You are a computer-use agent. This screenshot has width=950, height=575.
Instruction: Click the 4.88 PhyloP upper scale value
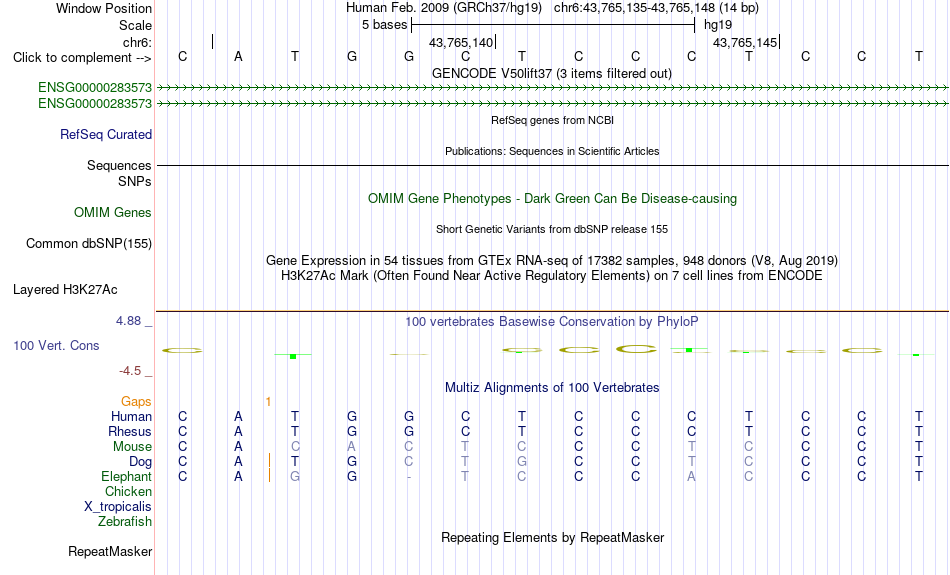click(x=128, y=321)
